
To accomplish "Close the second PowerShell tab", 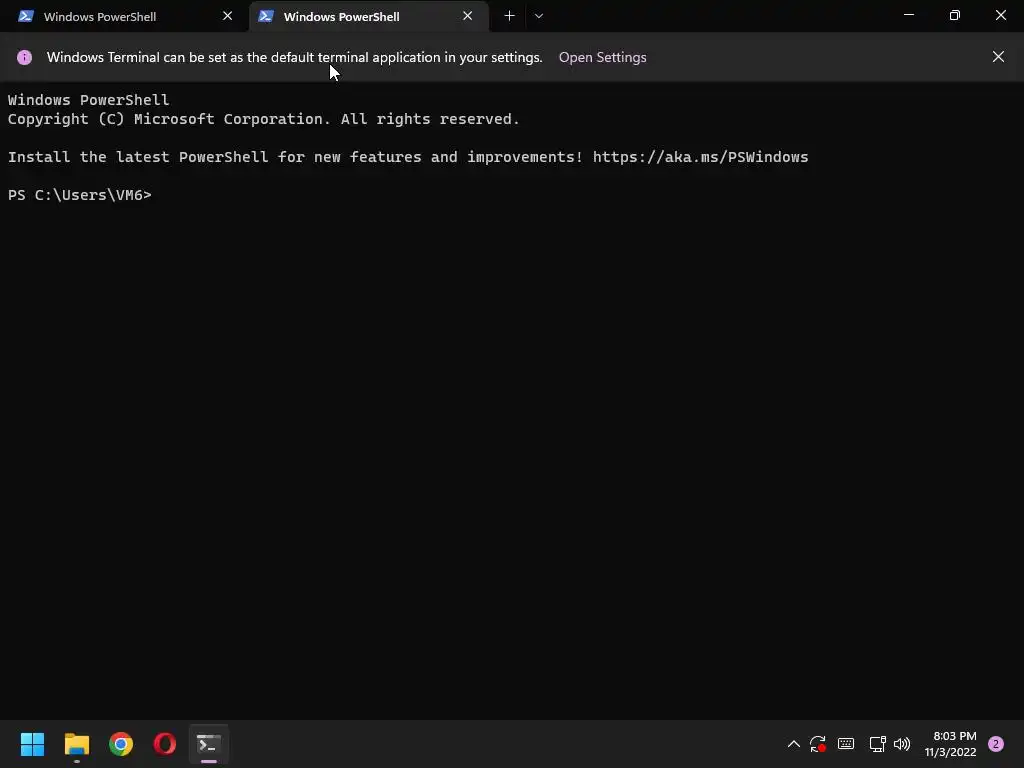I will coord(467,16).
